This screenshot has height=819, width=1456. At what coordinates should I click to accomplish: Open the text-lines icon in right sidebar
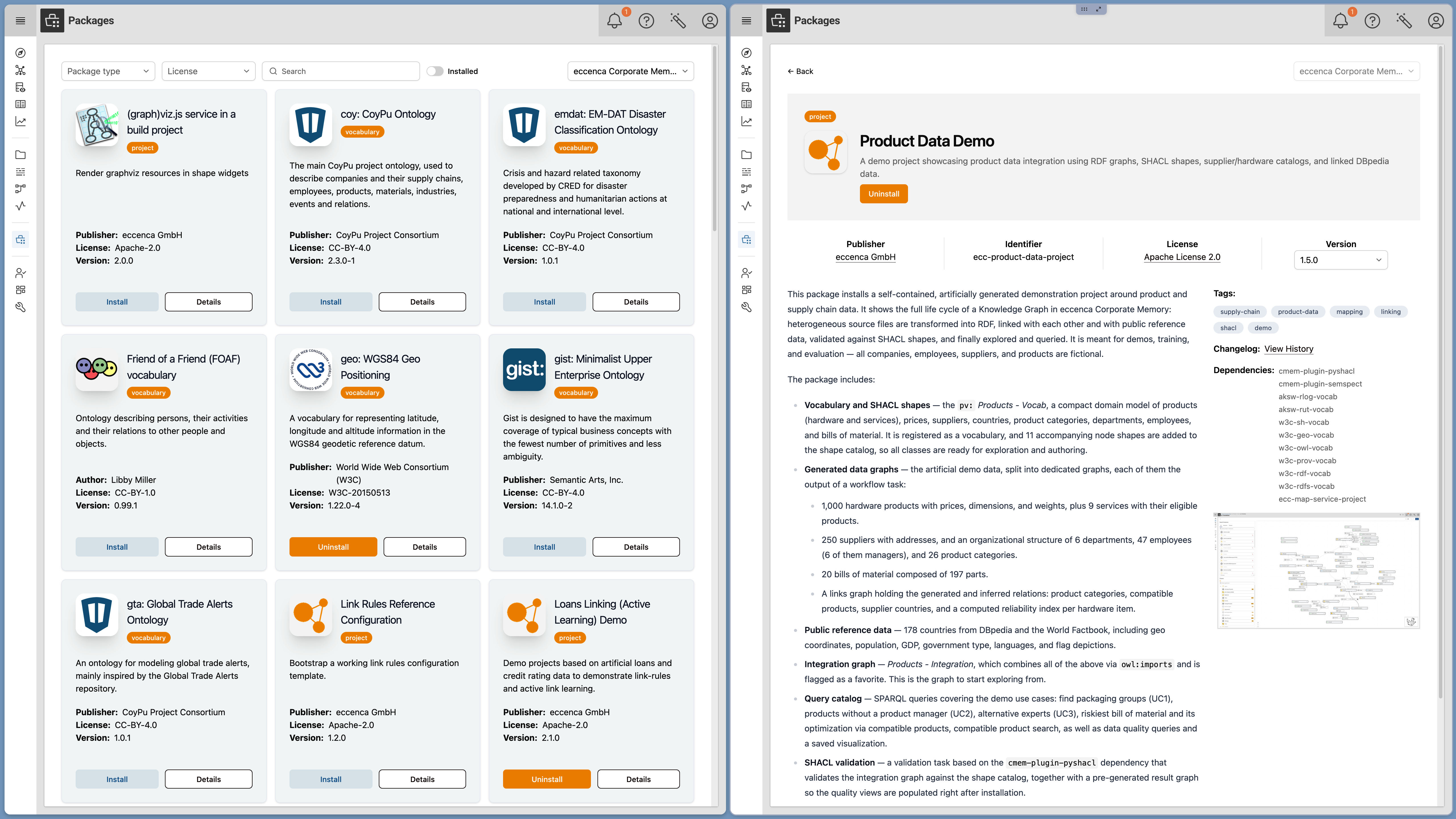pos(746,172)
